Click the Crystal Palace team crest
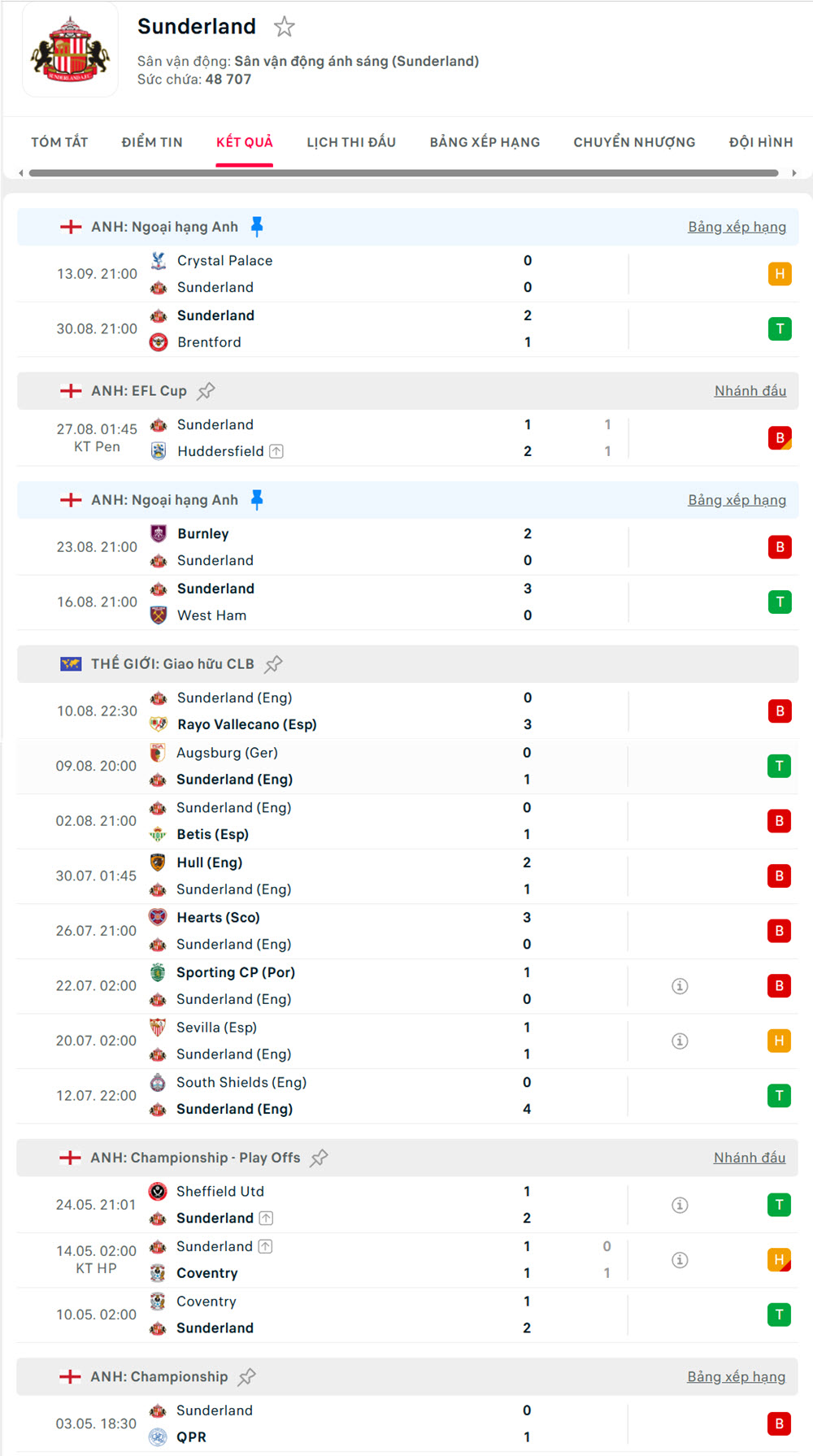The image size is (813, 1456). click(x=158, y=260)
